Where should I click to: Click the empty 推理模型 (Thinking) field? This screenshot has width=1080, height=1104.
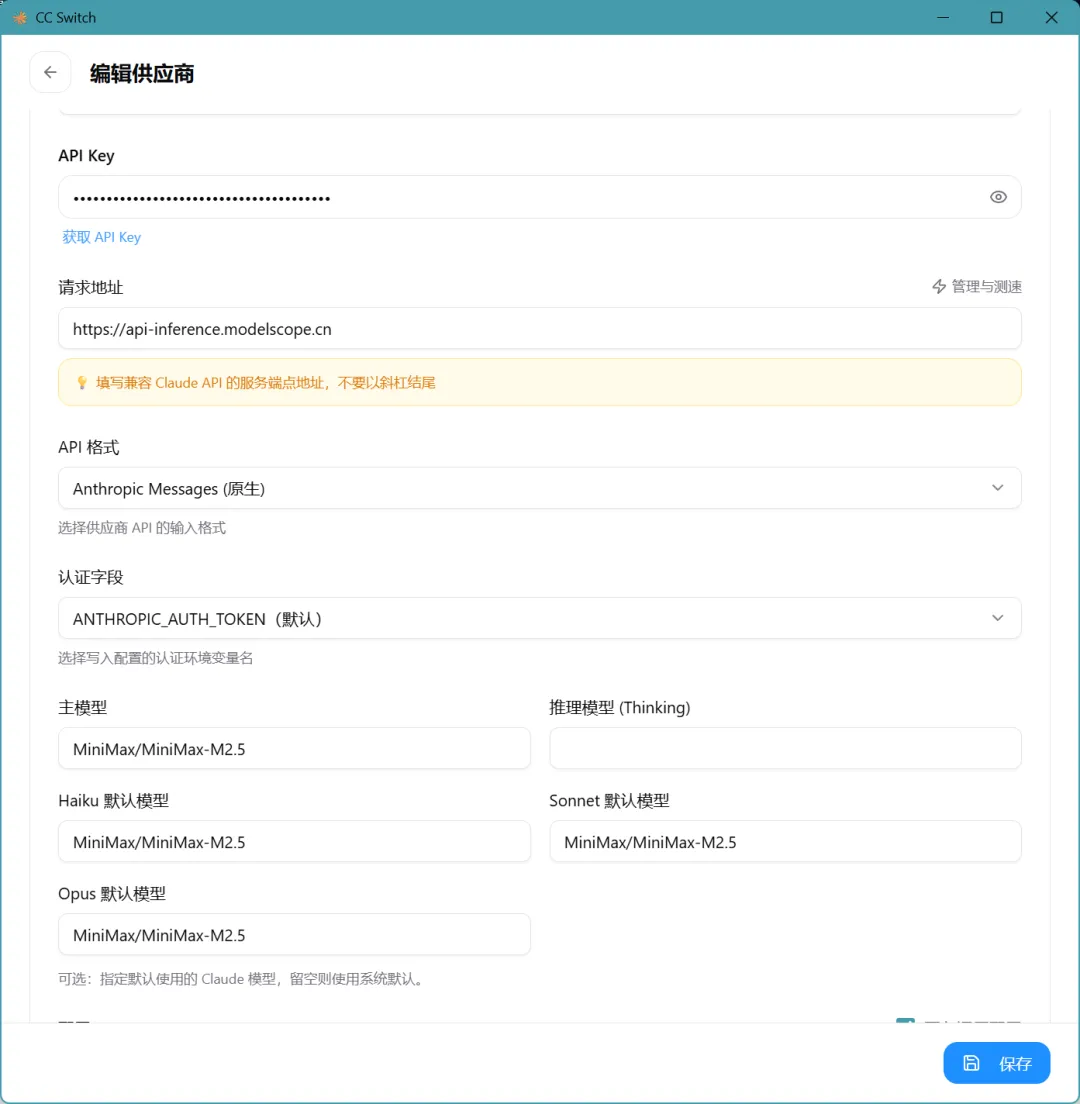point(785,748)
